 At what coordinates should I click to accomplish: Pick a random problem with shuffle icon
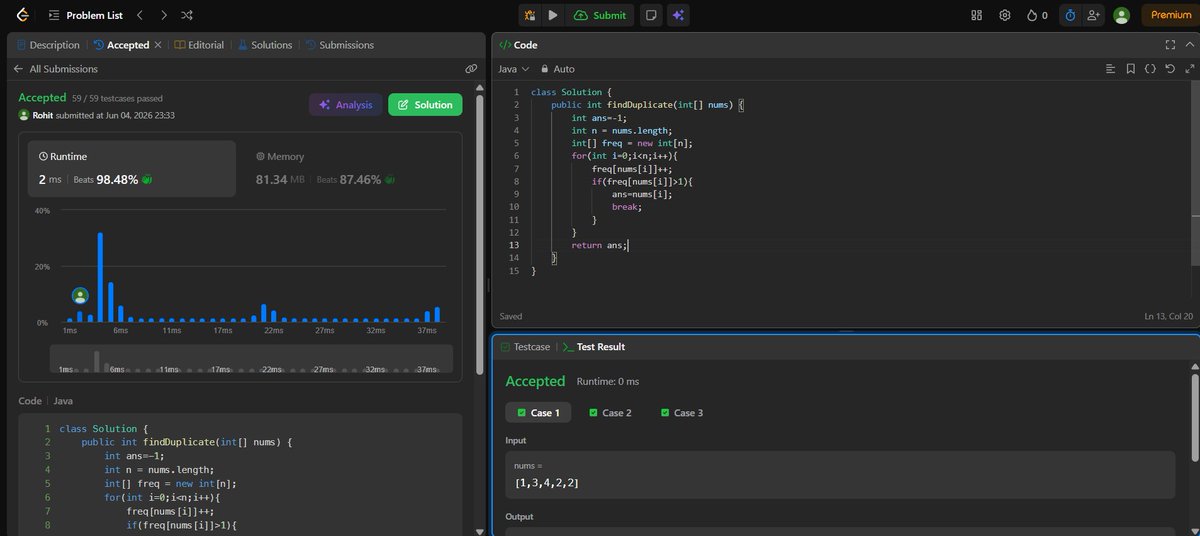189,15
